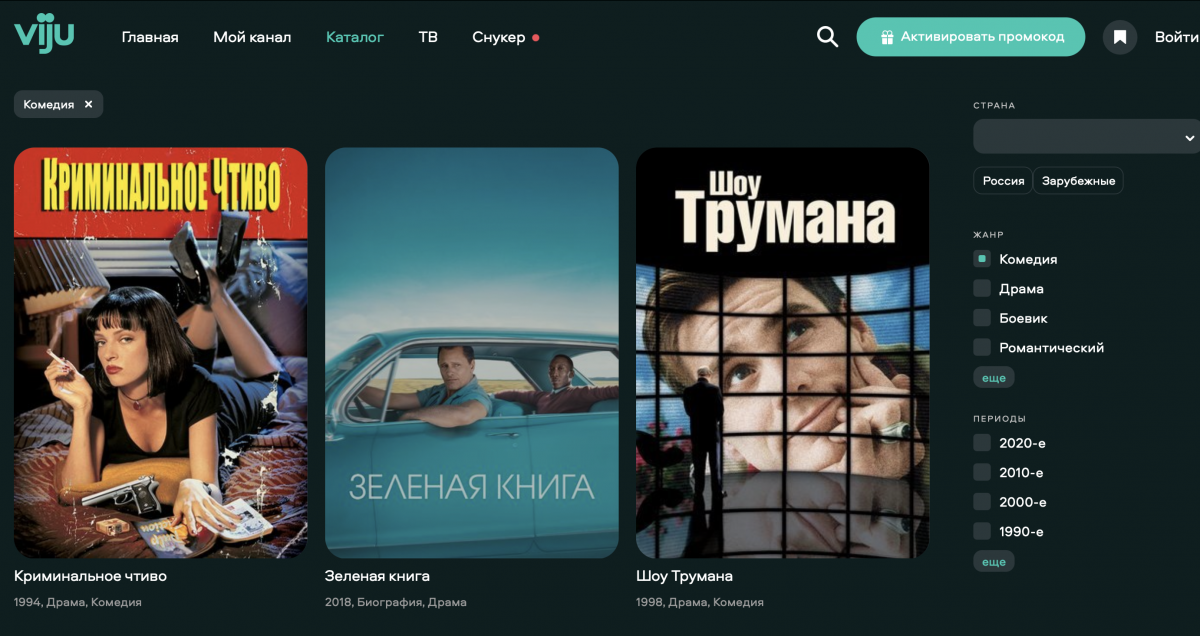This screenshot has height=636, width=1200.
Task: Switch to the ТВ section
Action: (428, 37)
